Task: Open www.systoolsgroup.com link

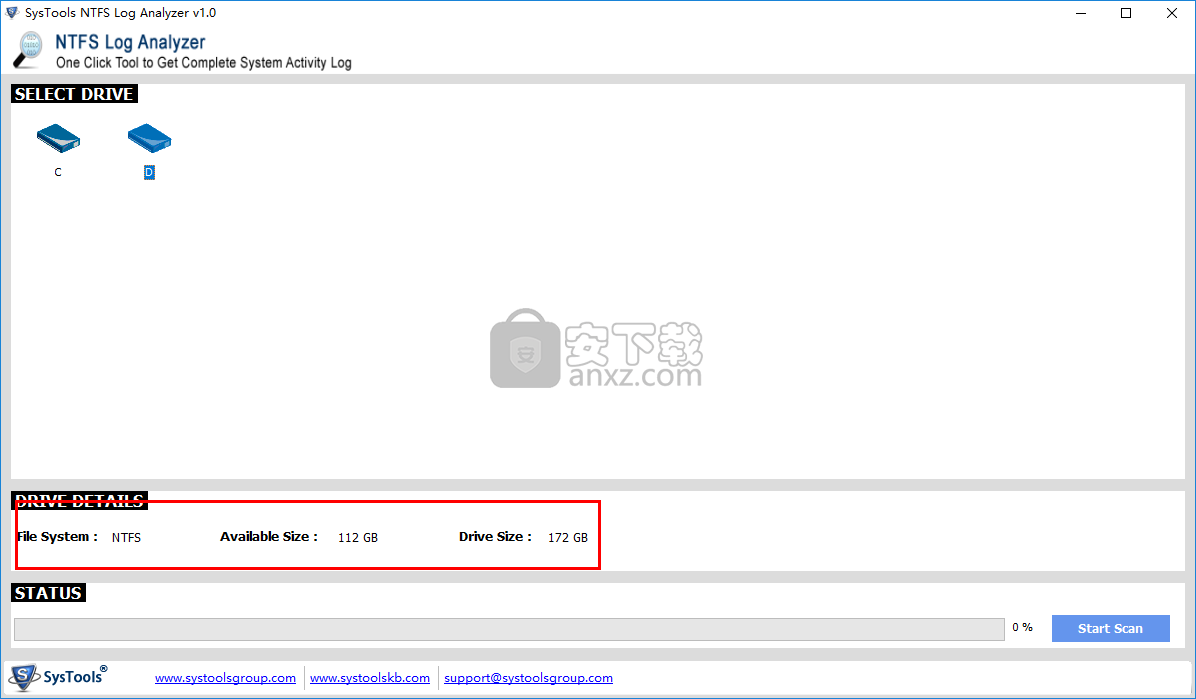Action: (x=225, y=678)
